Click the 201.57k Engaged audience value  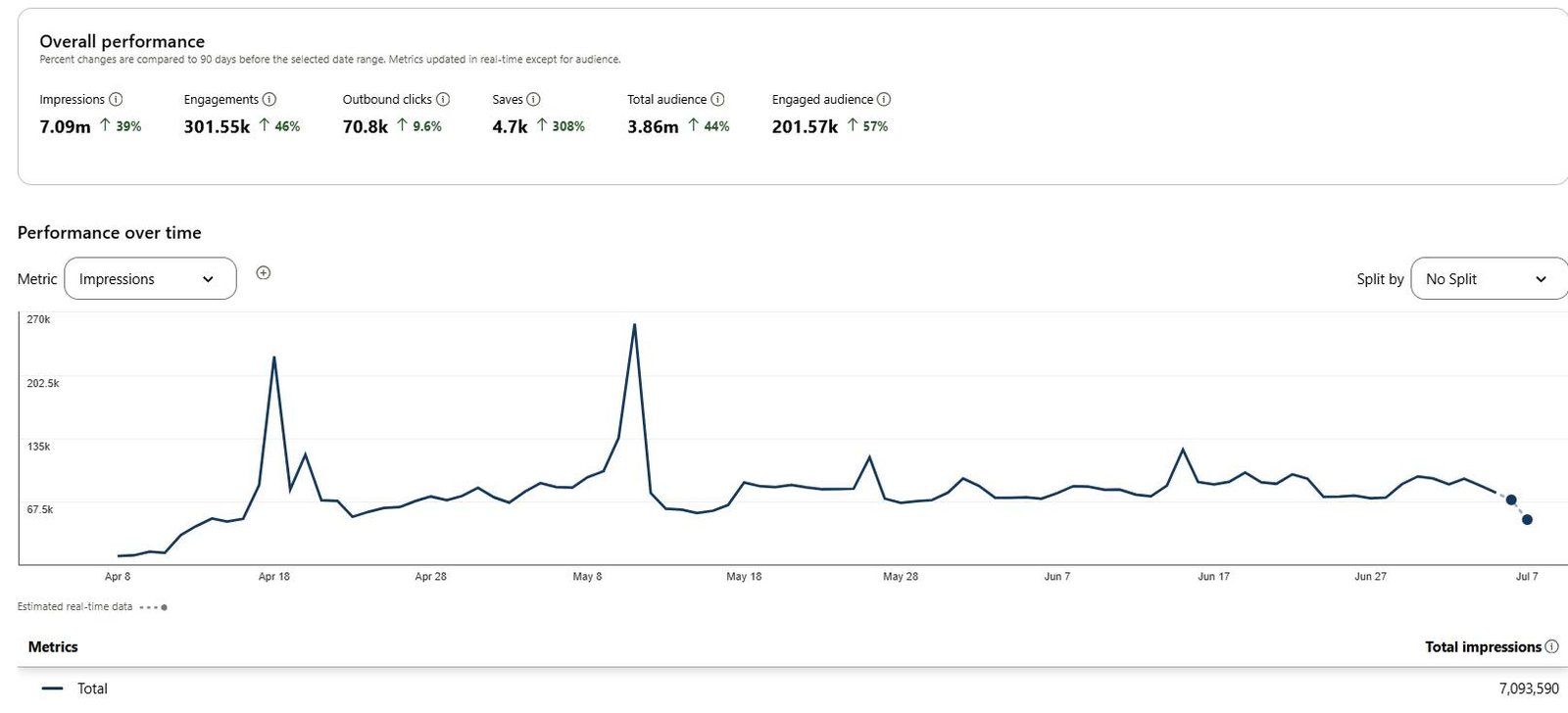(805, 126)
